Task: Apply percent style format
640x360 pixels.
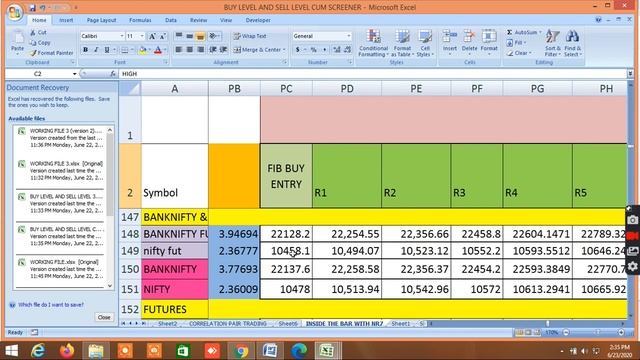Action: click(x=313, y=50)
